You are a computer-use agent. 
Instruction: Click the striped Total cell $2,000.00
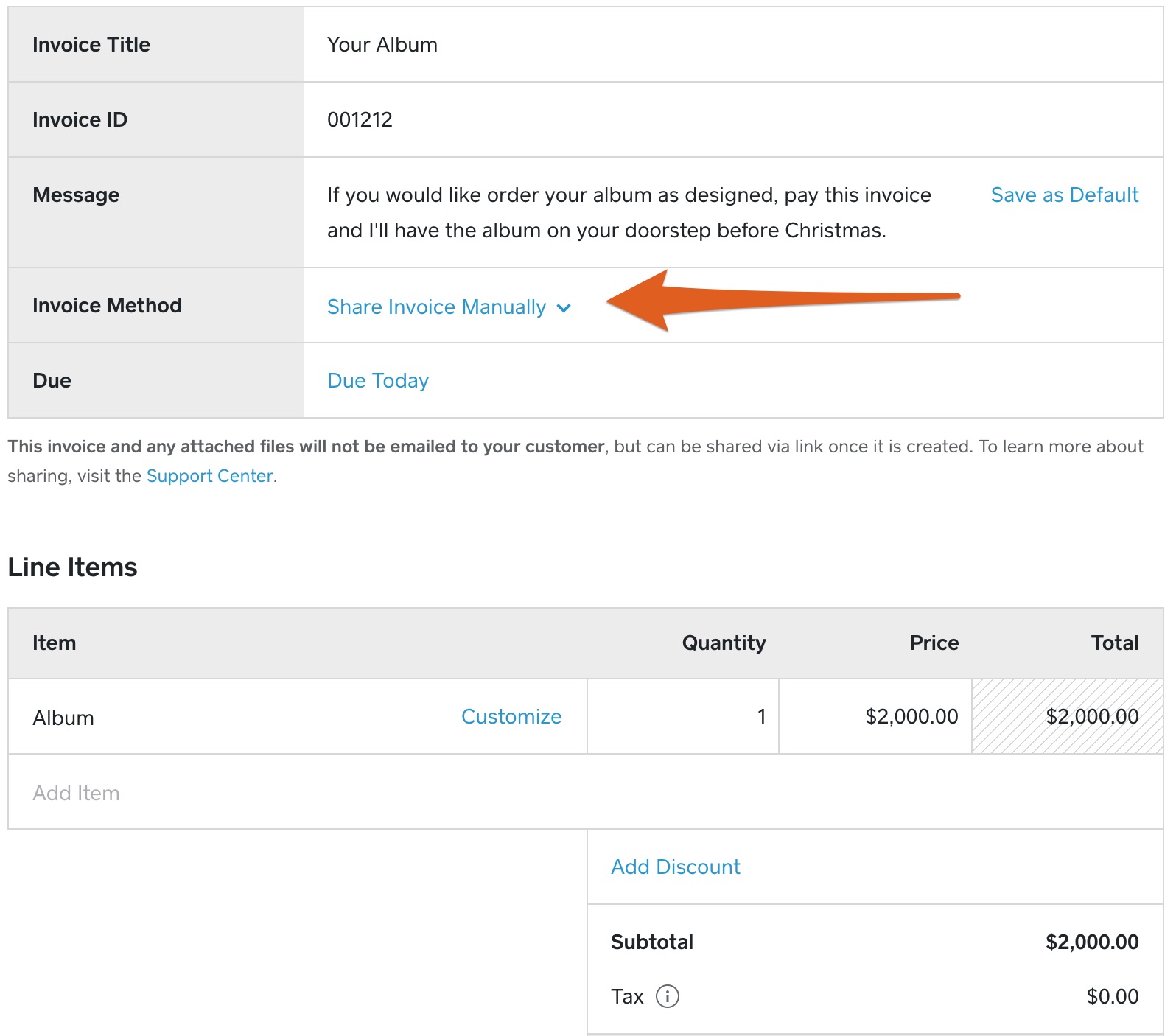pos(1068,716)
